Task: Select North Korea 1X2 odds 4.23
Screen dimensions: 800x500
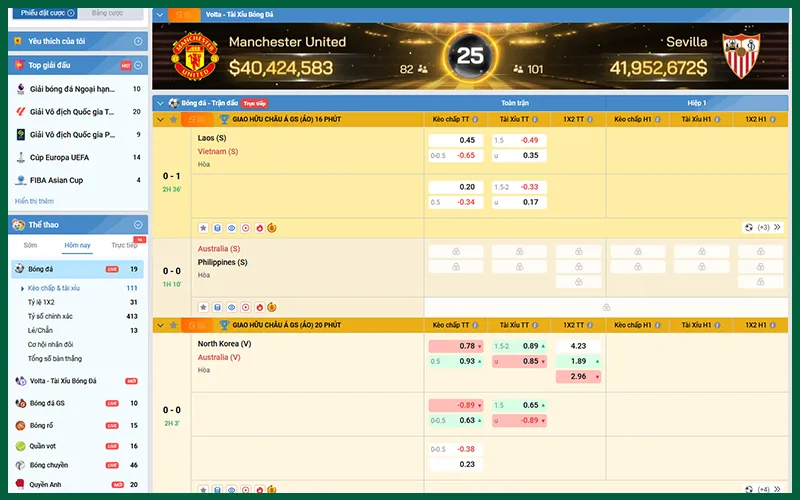Action: coord(578,346)
